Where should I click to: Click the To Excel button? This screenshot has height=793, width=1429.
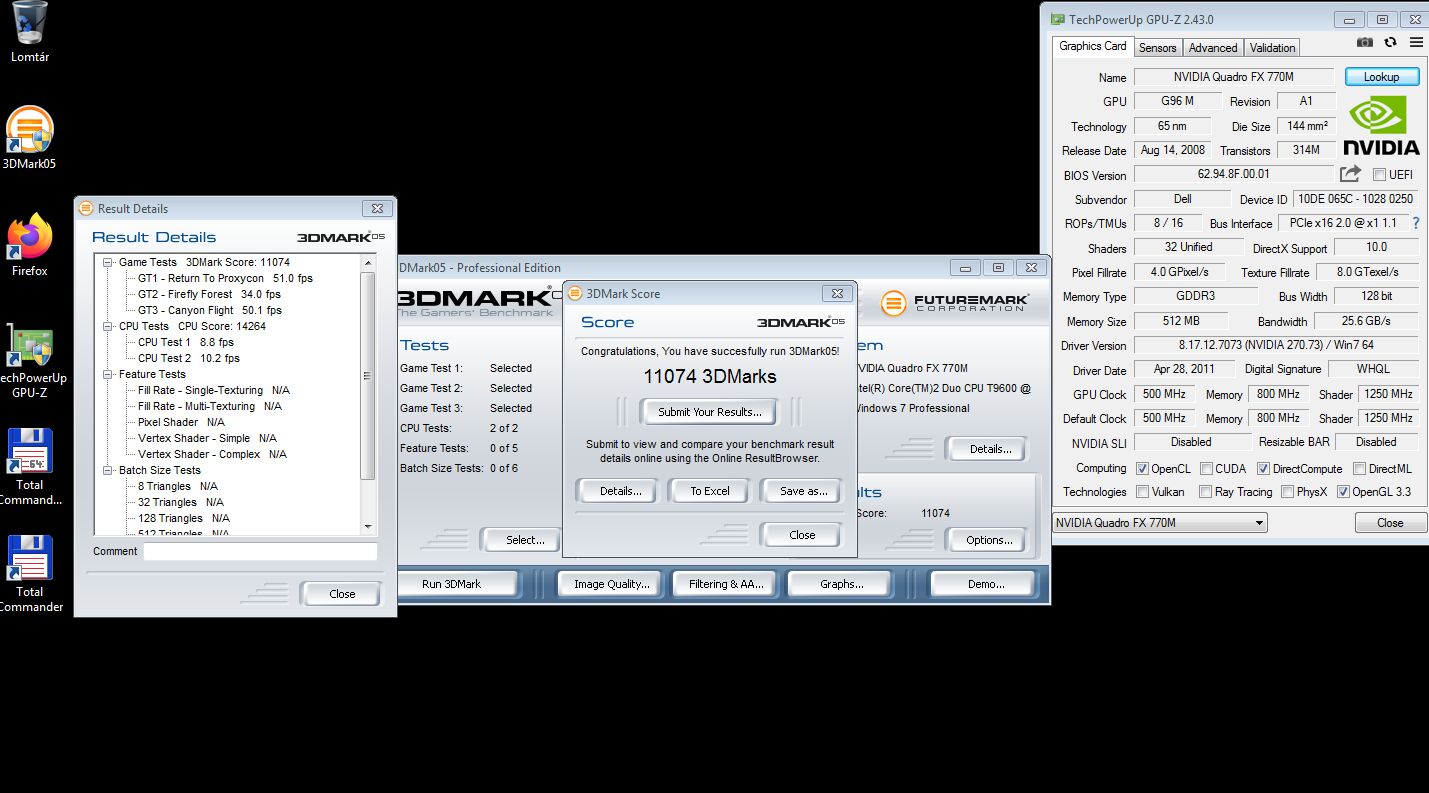pos(710,491)
